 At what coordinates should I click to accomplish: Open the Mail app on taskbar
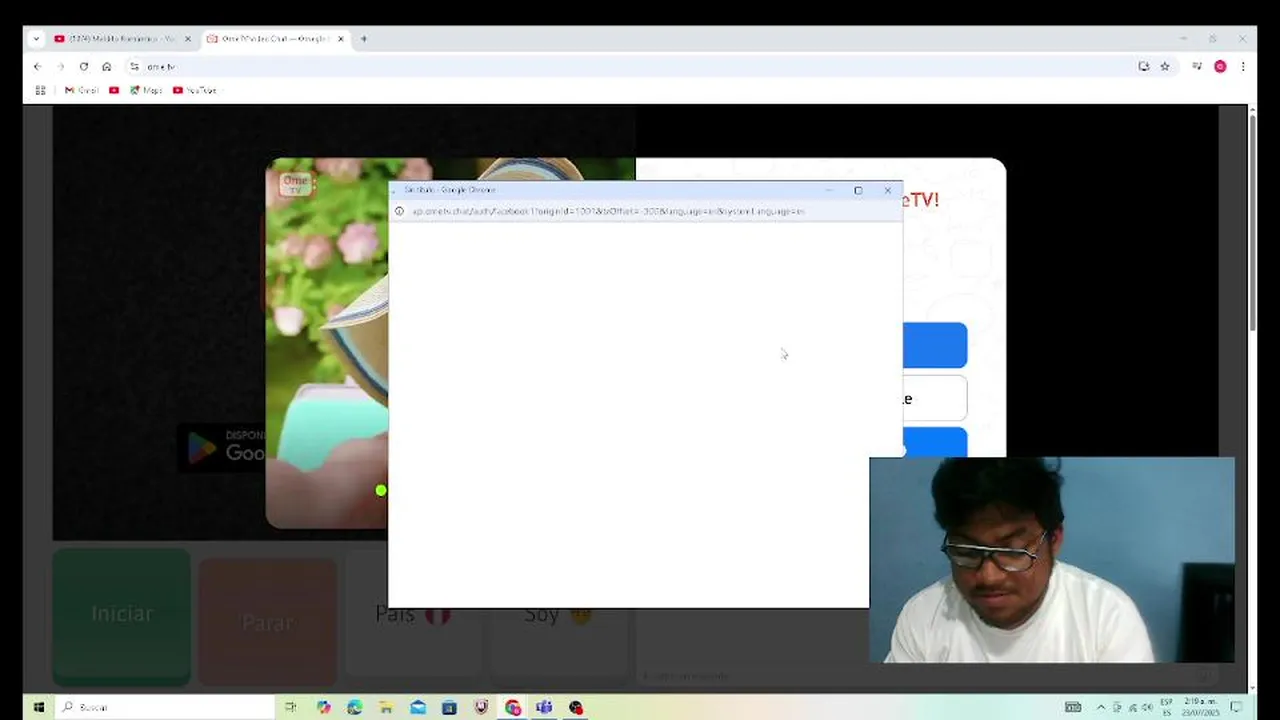(x=418, y=707)
